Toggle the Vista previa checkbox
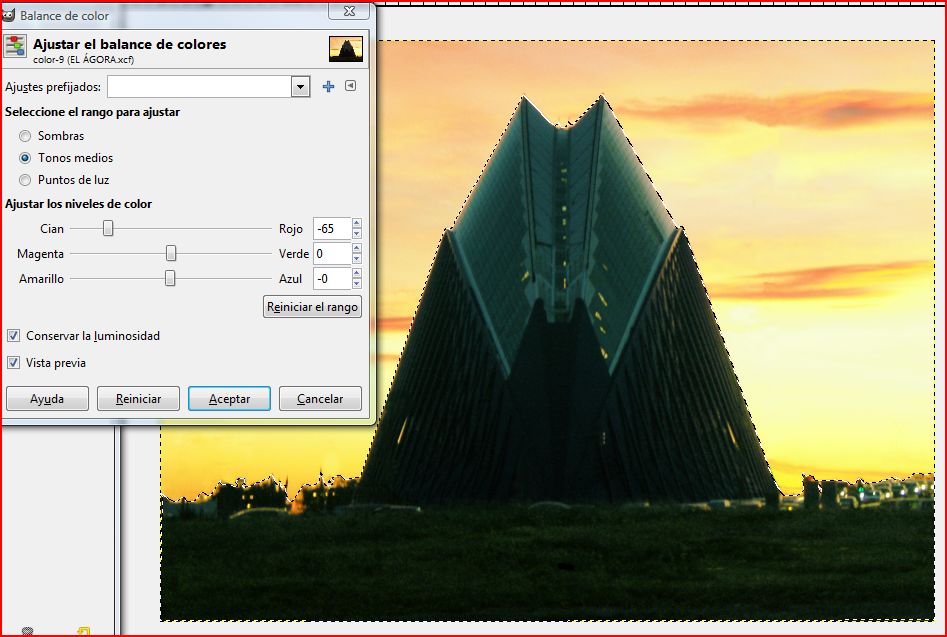The width and height of the screenshot is (947, 637). 13,363
